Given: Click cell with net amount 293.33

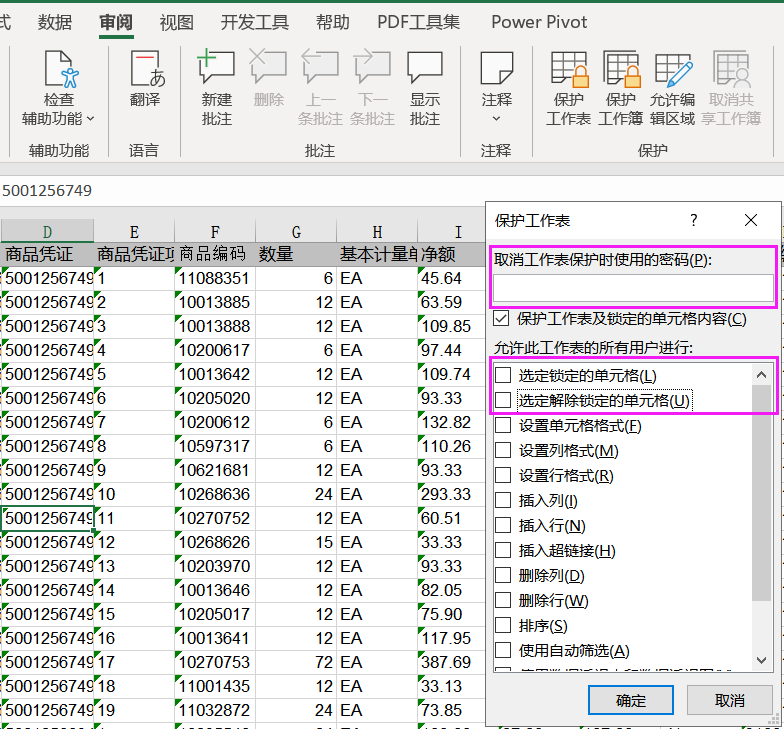Looking at the screenshot, I should click(452, 494).
